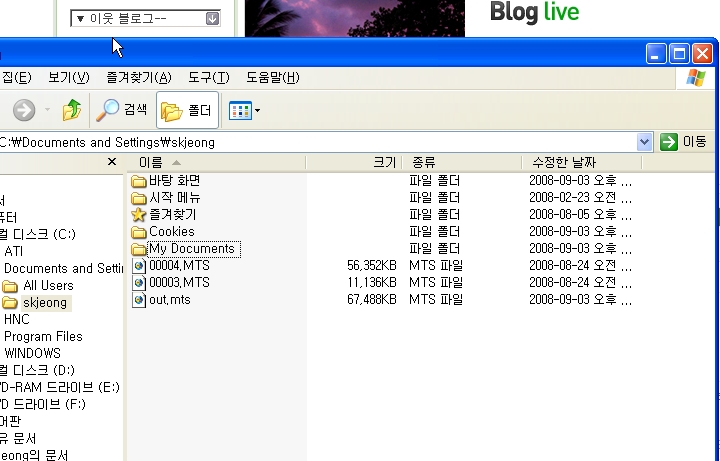Select All Users in the folder tree
This screenshot has width=720, height=461.
coord(48,285)
